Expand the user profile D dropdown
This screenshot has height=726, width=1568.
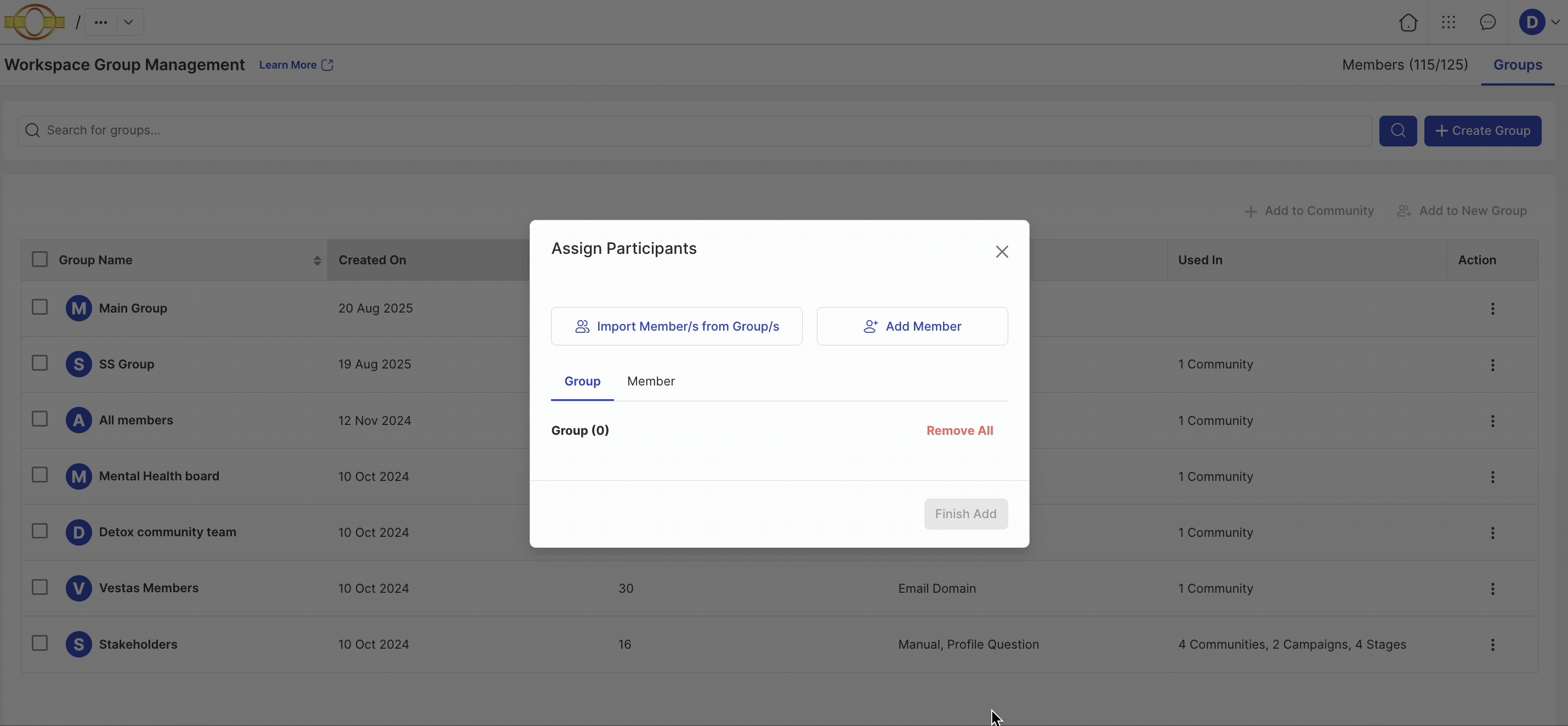coord(1539,22)
